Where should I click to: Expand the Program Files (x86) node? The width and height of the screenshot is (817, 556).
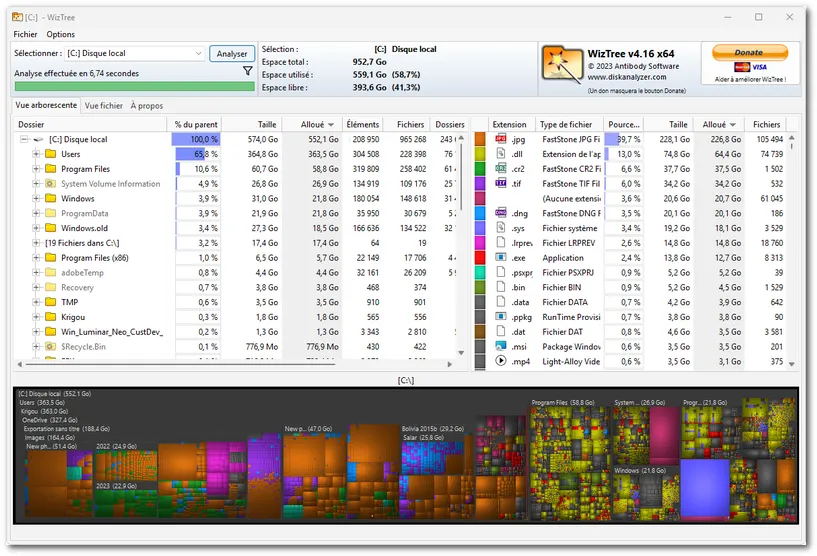tap(36, 257)
